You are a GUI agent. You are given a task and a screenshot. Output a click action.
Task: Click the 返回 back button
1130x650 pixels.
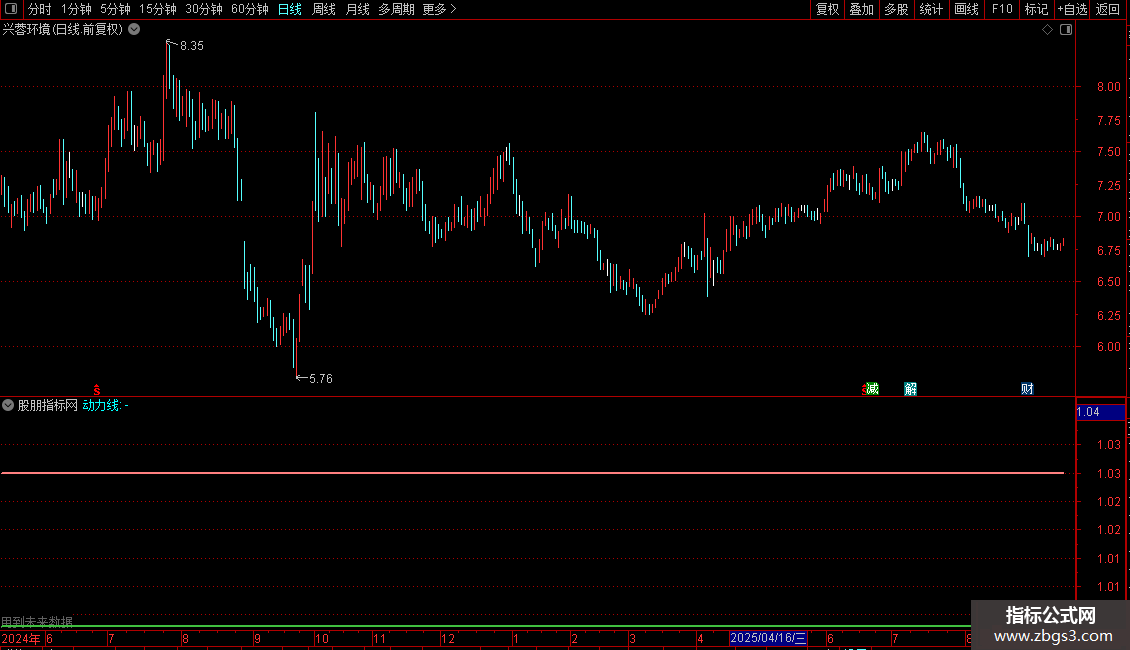1108,9
